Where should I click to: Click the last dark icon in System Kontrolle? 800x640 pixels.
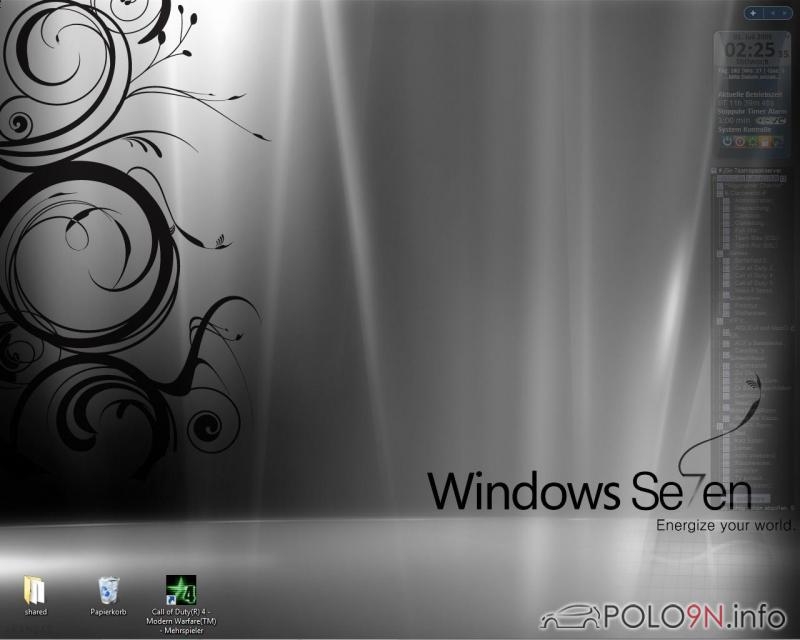[x=777, y=141]
